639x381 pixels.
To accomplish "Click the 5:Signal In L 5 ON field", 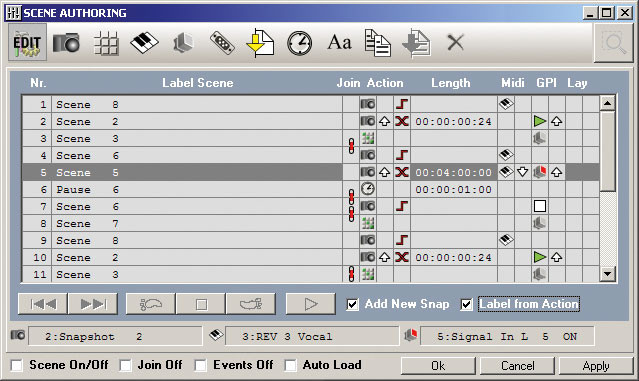I will (x=507, y=336).
